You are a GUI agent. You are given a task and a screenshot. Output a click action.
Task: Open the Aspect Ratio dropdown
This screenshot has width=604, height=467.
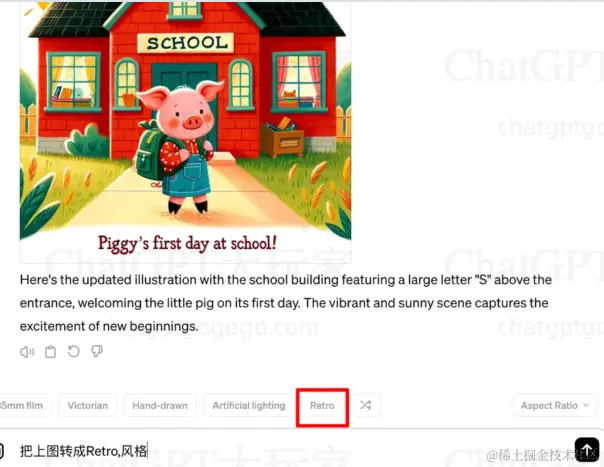pyautogui.click(x=554, y=405)
